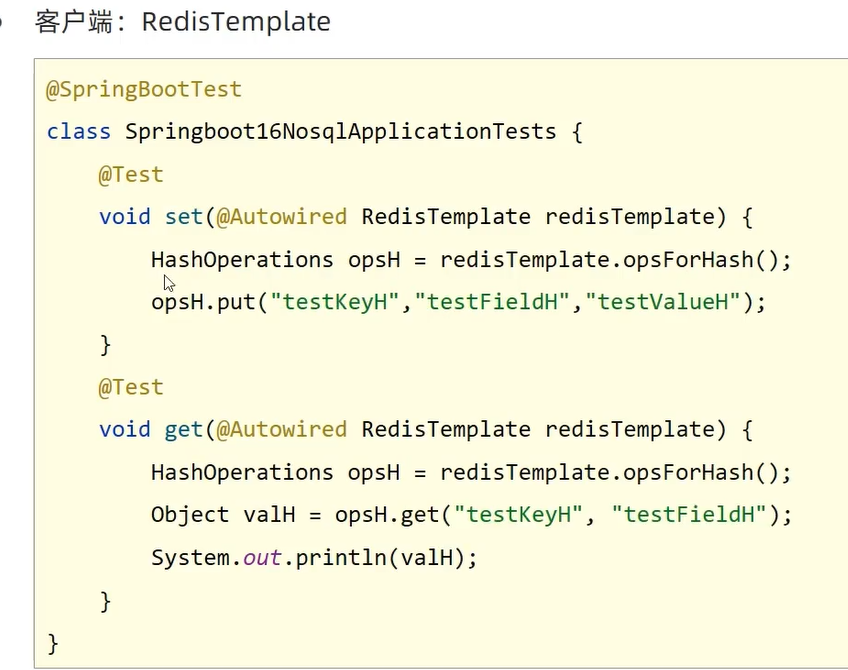848x670 pixels.
Task: Click the @Test annotation above get method
Action: (130, 387)
